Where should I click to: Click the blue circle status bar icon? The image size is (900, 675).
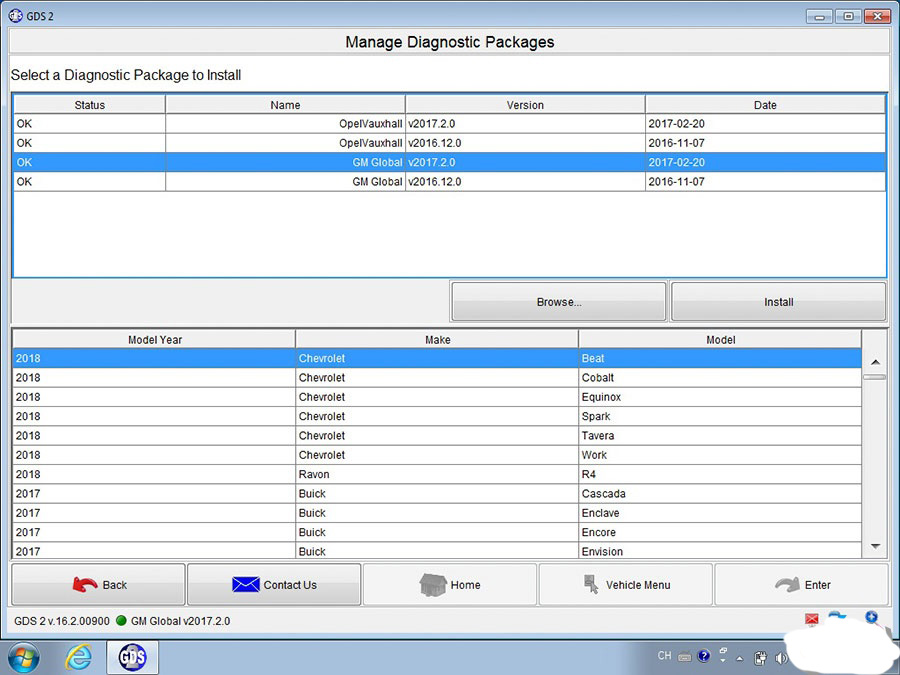871,617
